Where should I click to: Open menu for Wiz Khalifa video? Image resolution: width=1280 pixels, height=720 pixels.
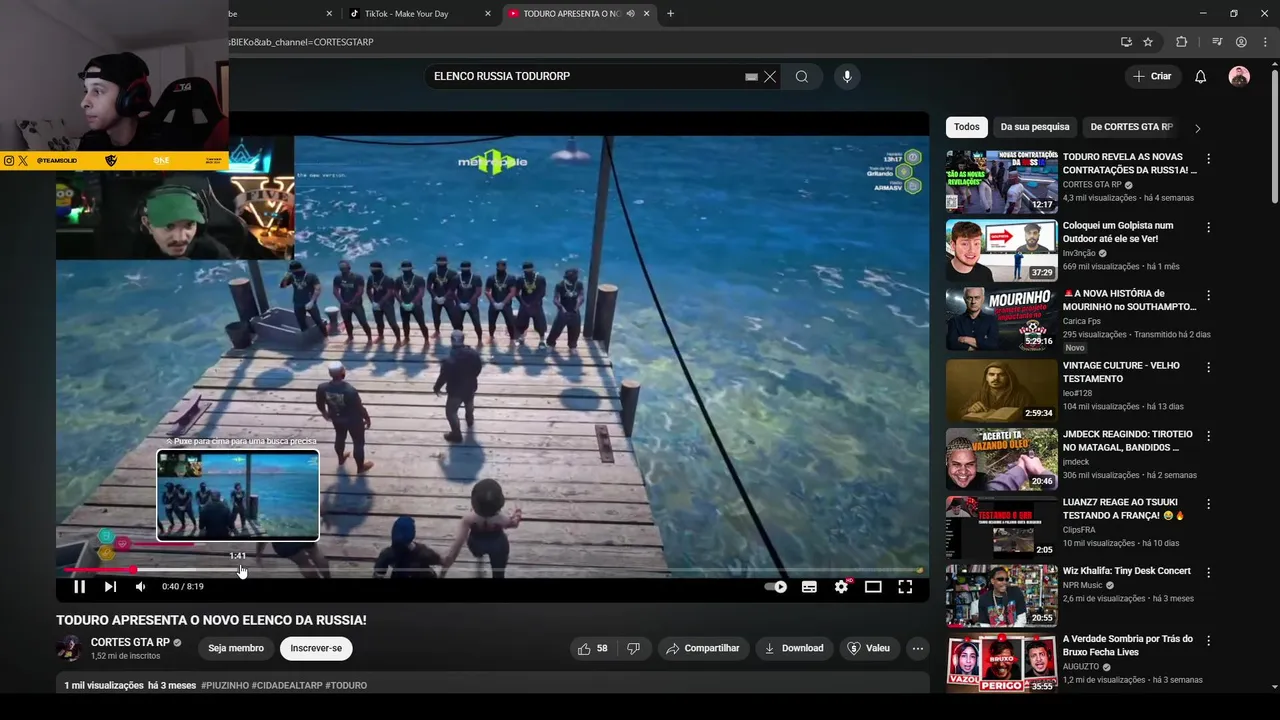point(1208,573)
